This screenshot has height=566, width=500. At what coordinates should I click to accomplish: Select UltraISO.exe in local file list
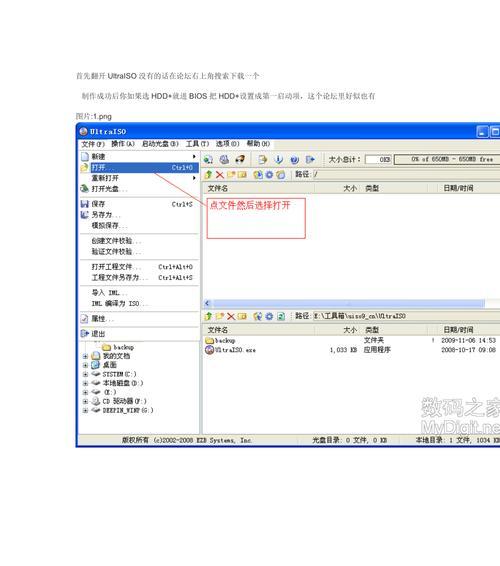(x=230, y=350)
